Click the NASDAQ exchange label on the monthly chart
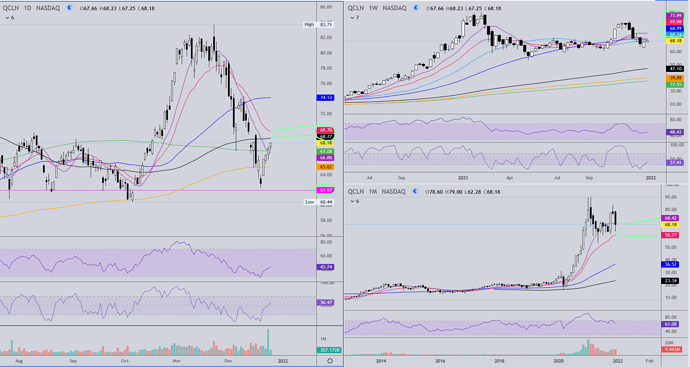 [393, 191]
